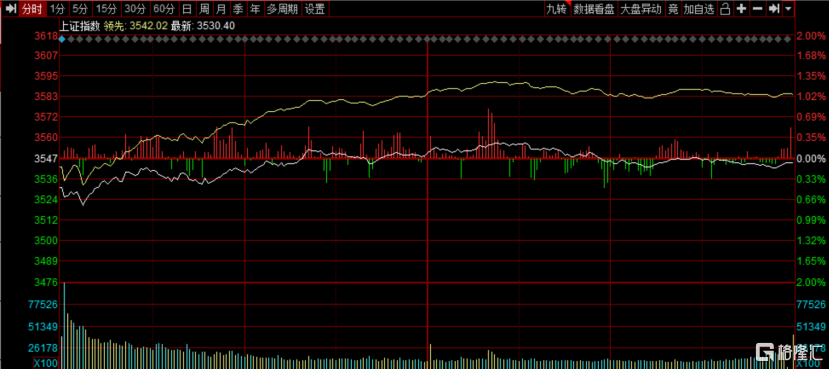The width and height of the screenshot is (830, 369).
Task: Click the lock icon in top toolbar
Action: click(x=726, y=8)
